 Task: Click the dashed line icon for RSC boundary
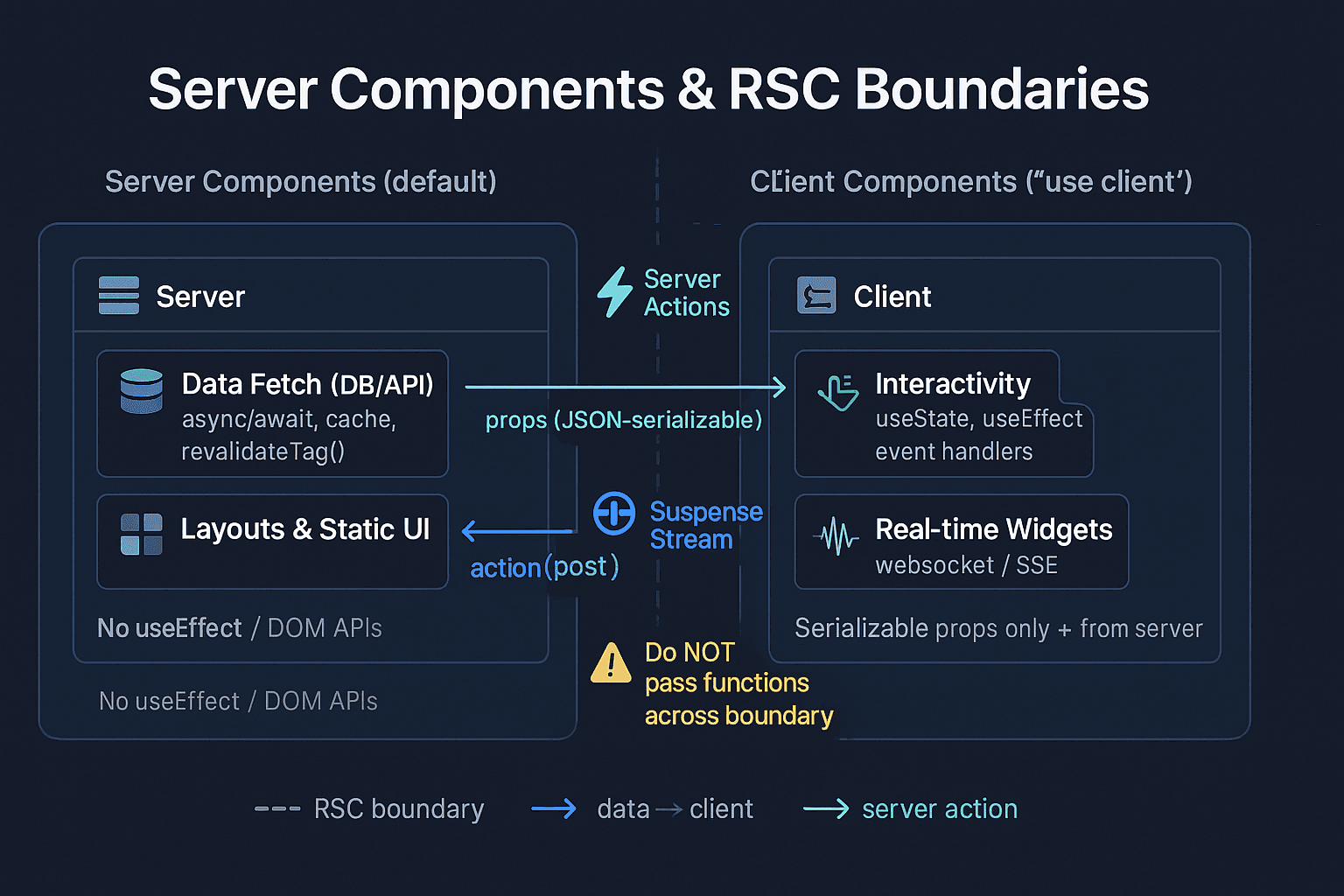pos(277,809)
